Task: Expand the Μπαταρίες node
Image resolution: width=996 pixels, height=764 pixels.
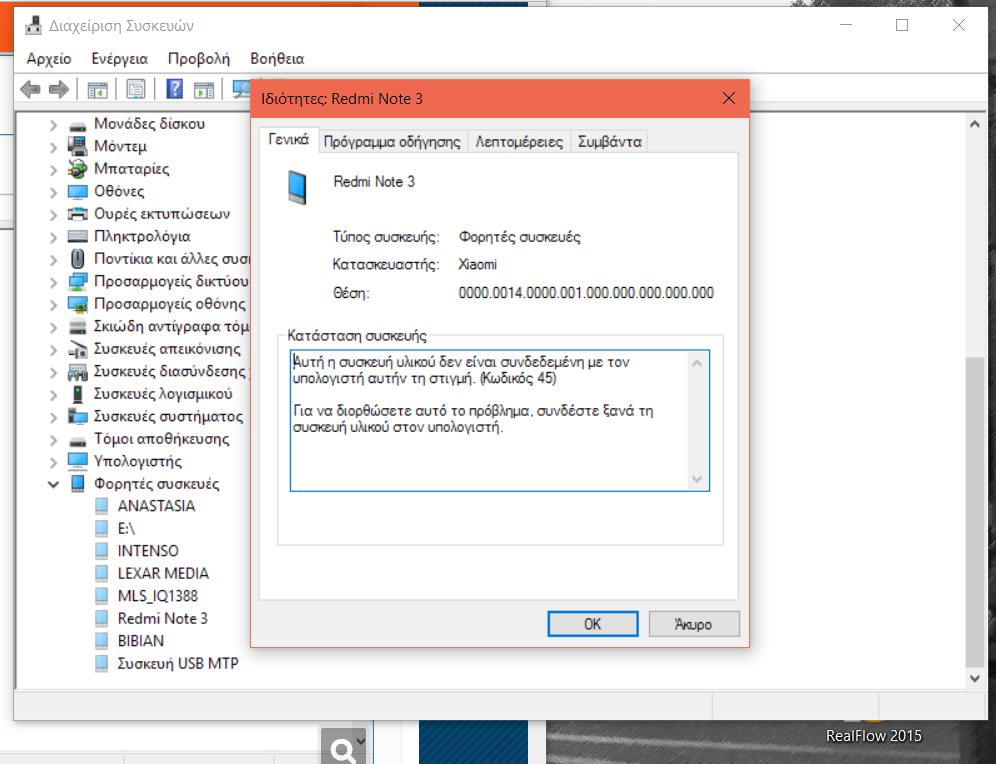Action: click(x=53, y=170)
